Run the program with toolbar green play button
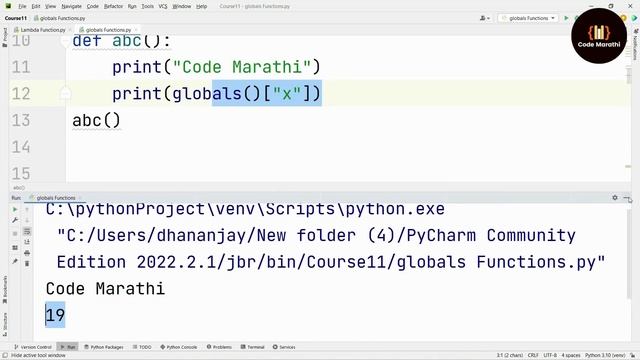The height and width of the screenshot is (360, 640). click(566, 18)
